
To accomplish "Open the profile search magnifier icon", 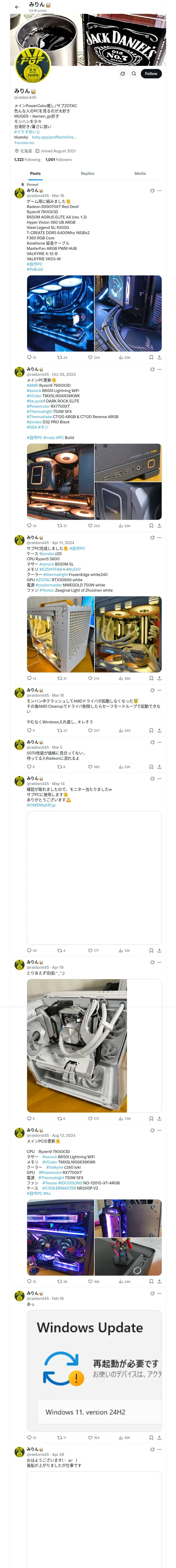I will 134,74.
